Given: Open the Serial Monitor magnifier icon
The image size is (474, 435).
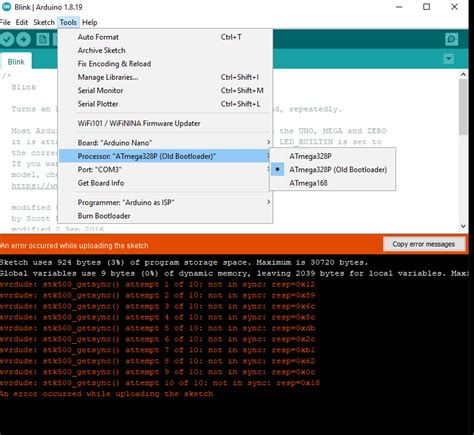Looking at the screenshot, I should pos(451,39).
